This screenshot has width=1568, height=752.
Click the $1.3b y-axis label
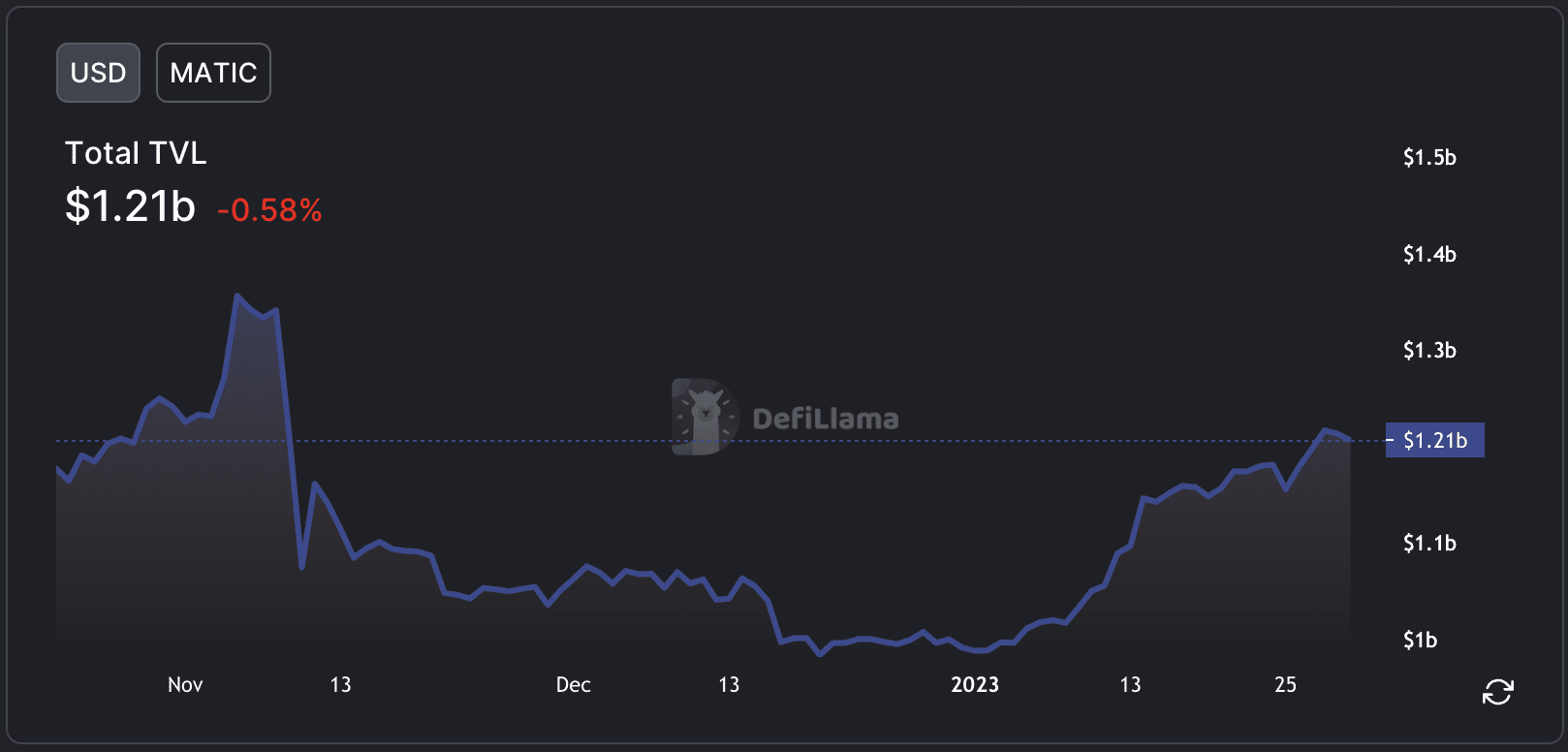point(1429,350)
